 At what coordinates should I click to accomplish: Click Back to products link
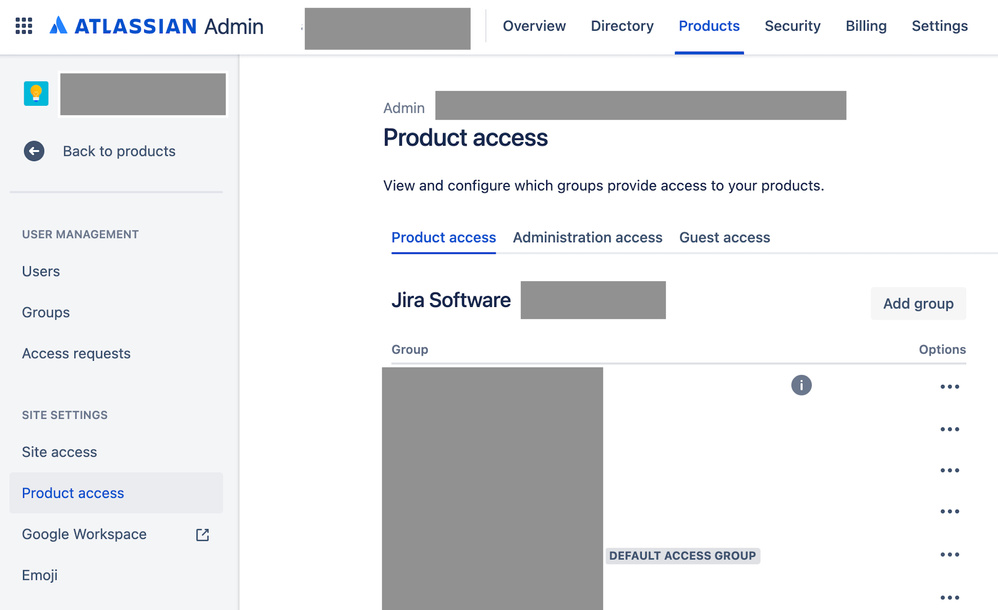[119, 151]
